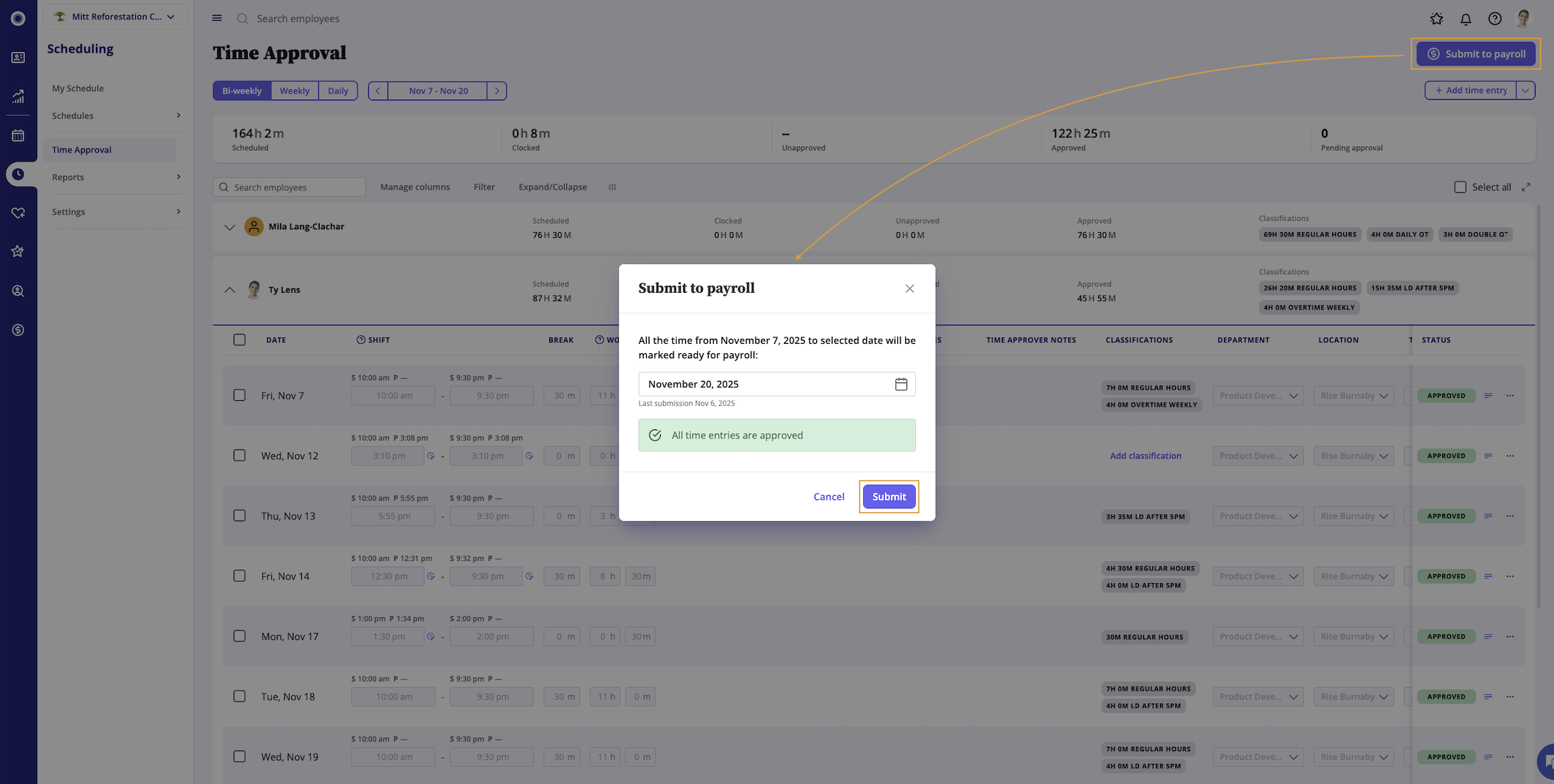
Task: Toggle the hamburger menu icon
Action: coord(217,19)
